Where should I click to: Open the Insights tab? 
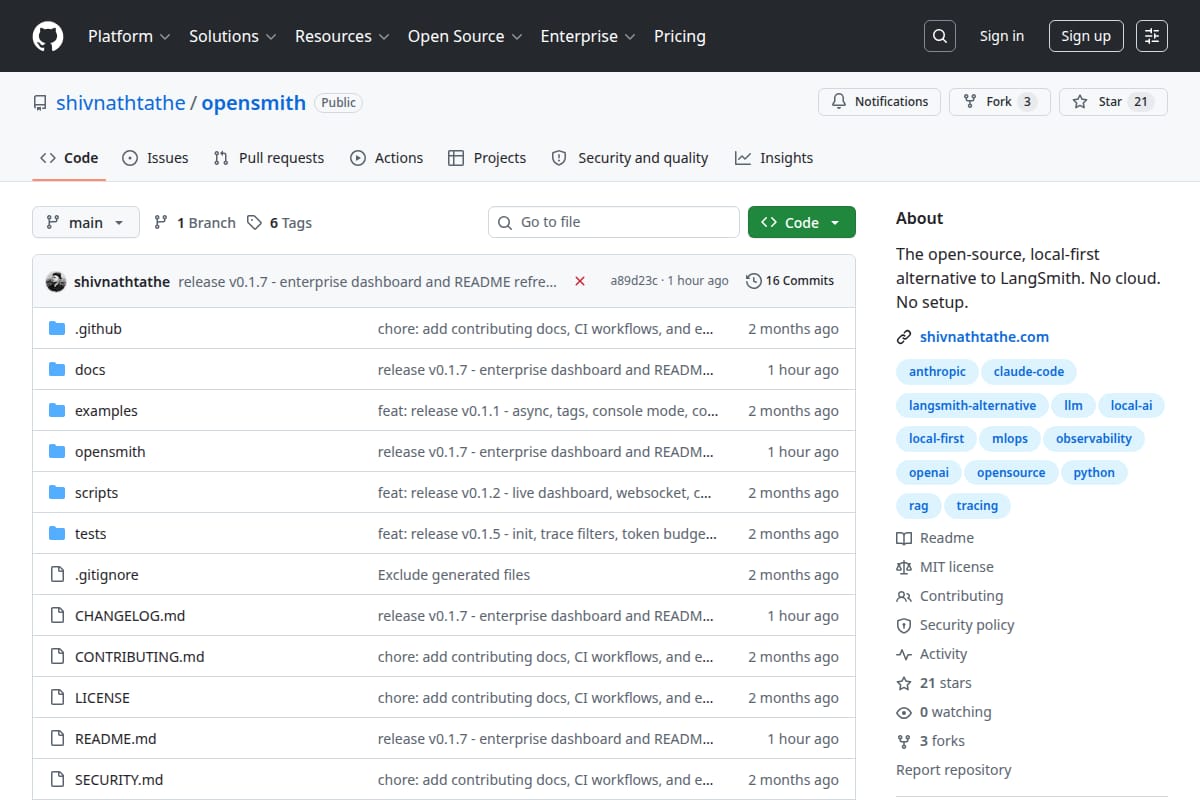point(774,158)
